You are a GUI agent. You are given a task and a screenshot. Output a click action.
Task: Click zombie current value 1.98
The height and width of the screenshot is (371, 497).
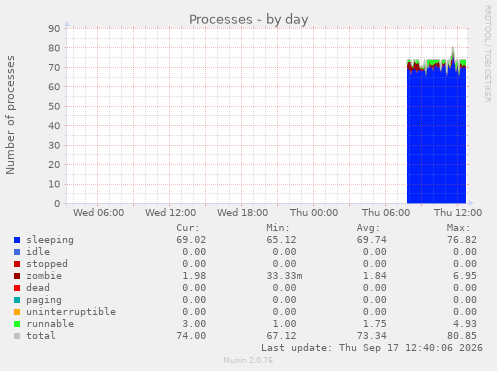pos(194,276)
